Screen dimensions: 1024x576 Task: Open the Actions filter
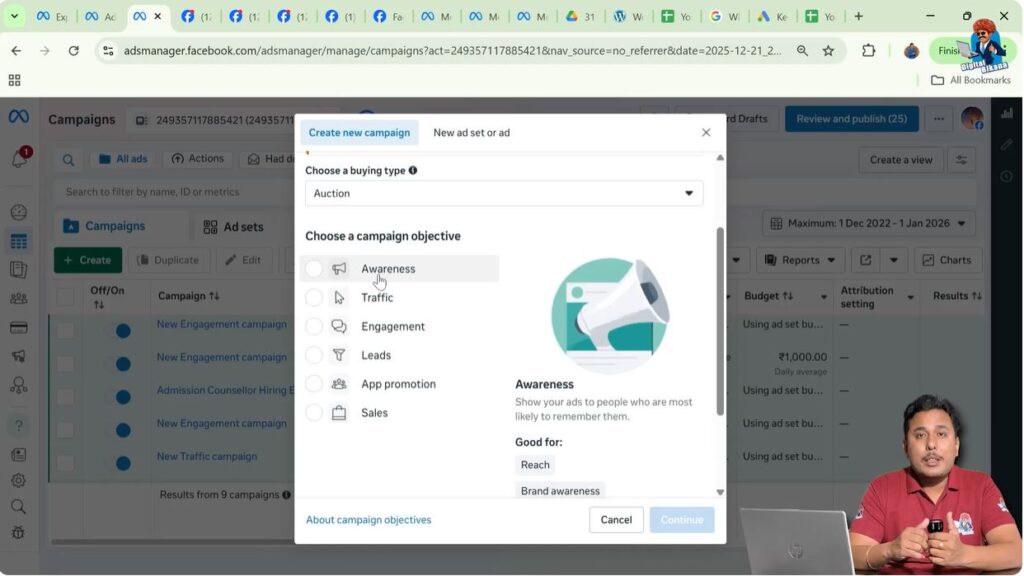(x=198, y=159)
